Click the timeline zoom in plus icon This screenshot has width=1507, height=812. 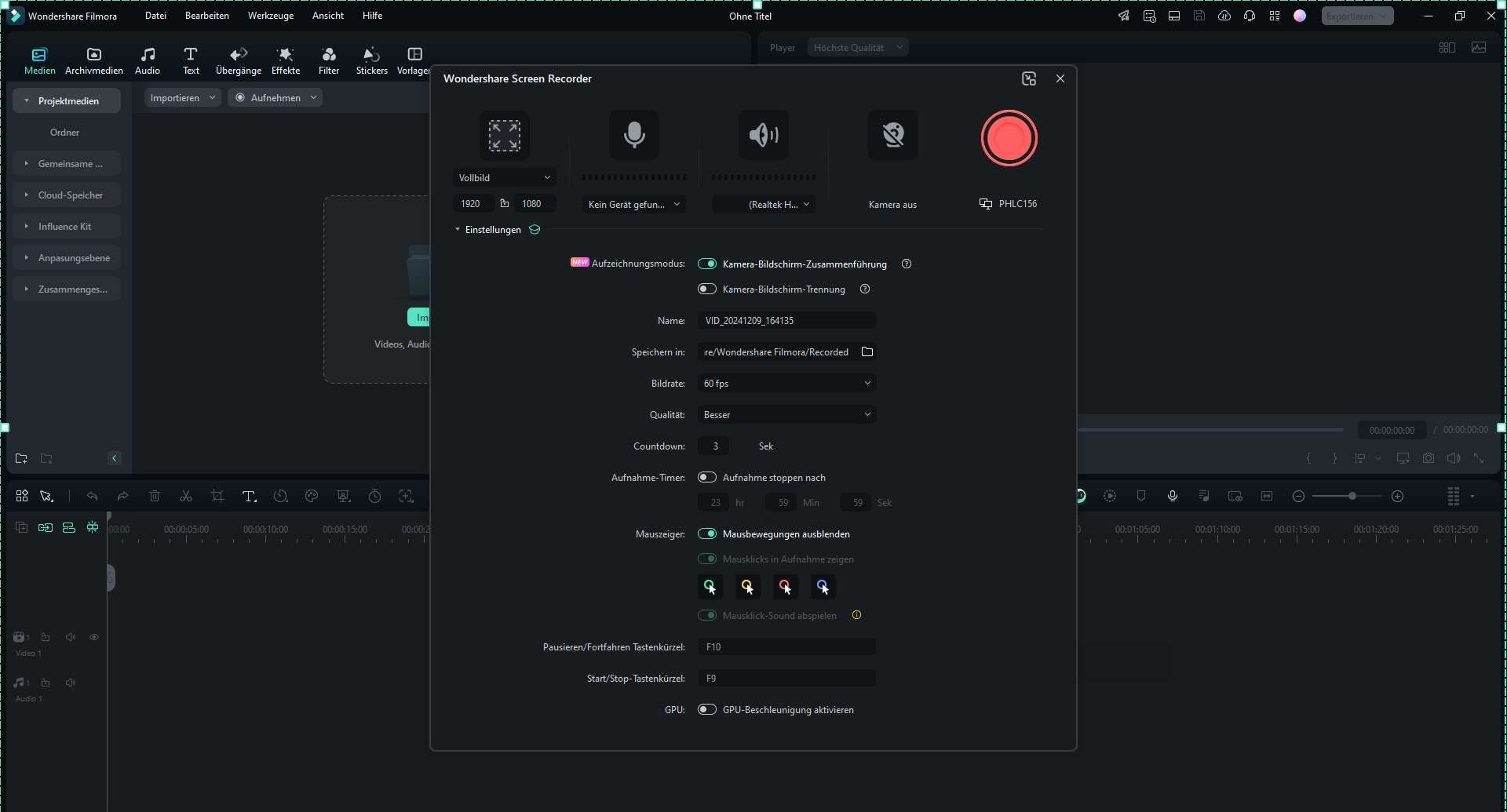click(1397, 496)
